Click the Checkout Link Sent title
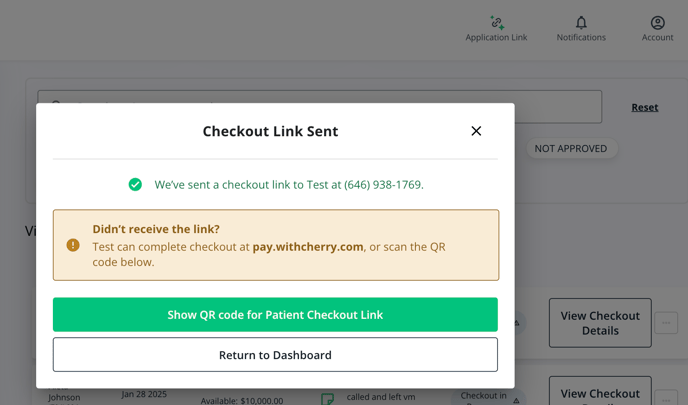 point(270,131)
